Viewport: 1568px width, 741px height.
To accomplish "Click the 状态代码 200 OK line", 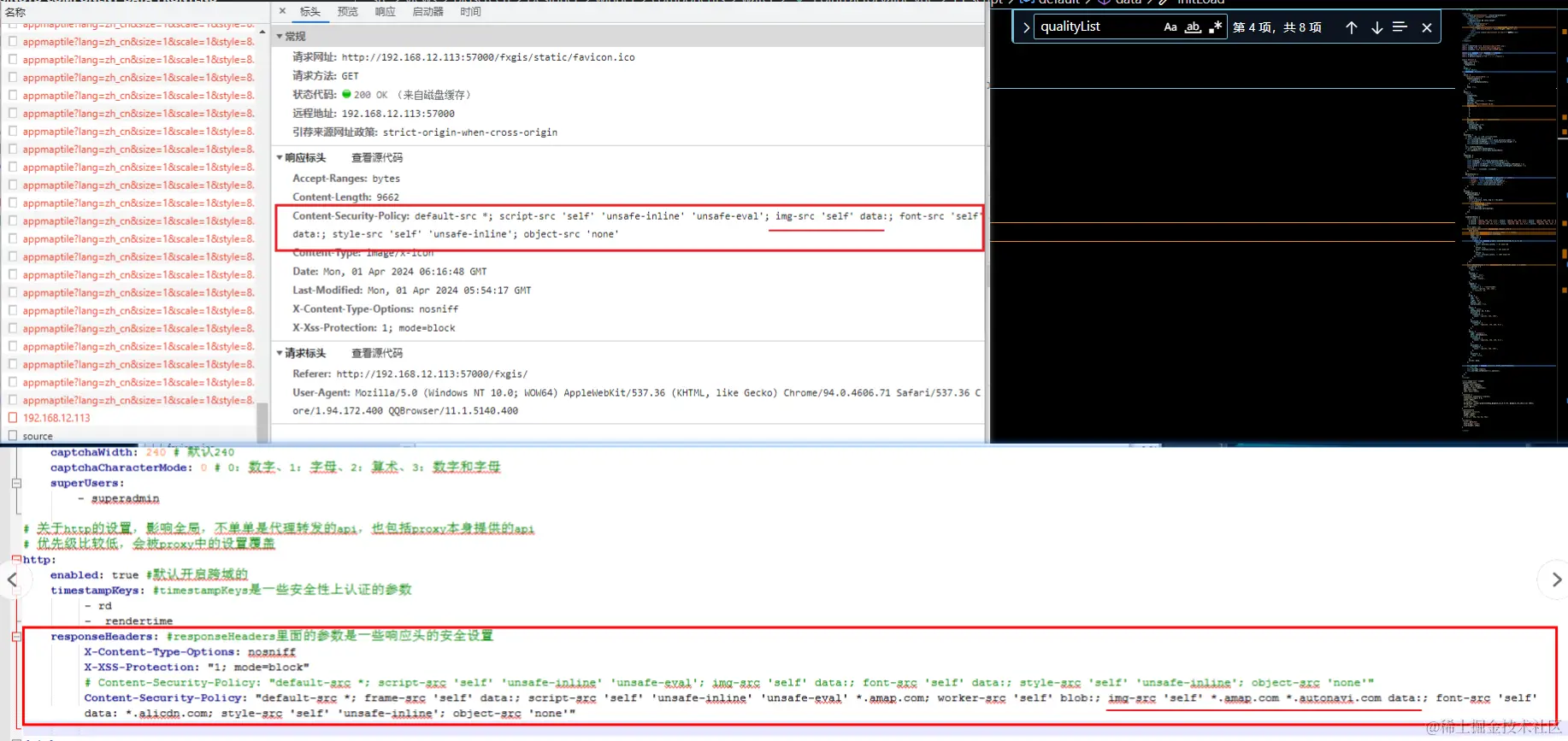I will 381,95.
